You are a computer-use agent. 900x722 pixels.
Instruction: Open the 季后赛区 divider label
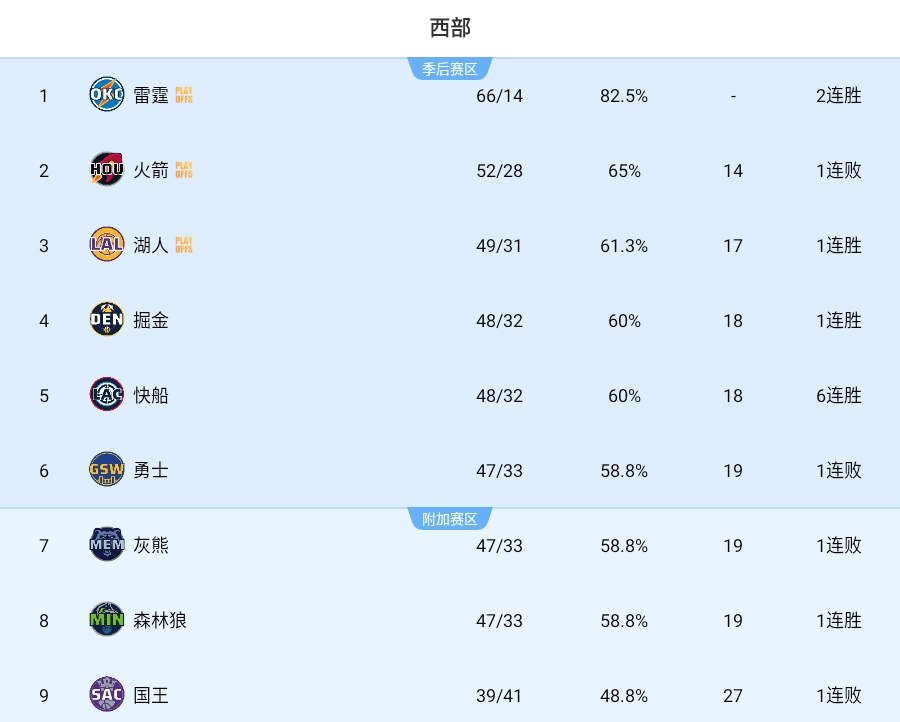[450, 68]
